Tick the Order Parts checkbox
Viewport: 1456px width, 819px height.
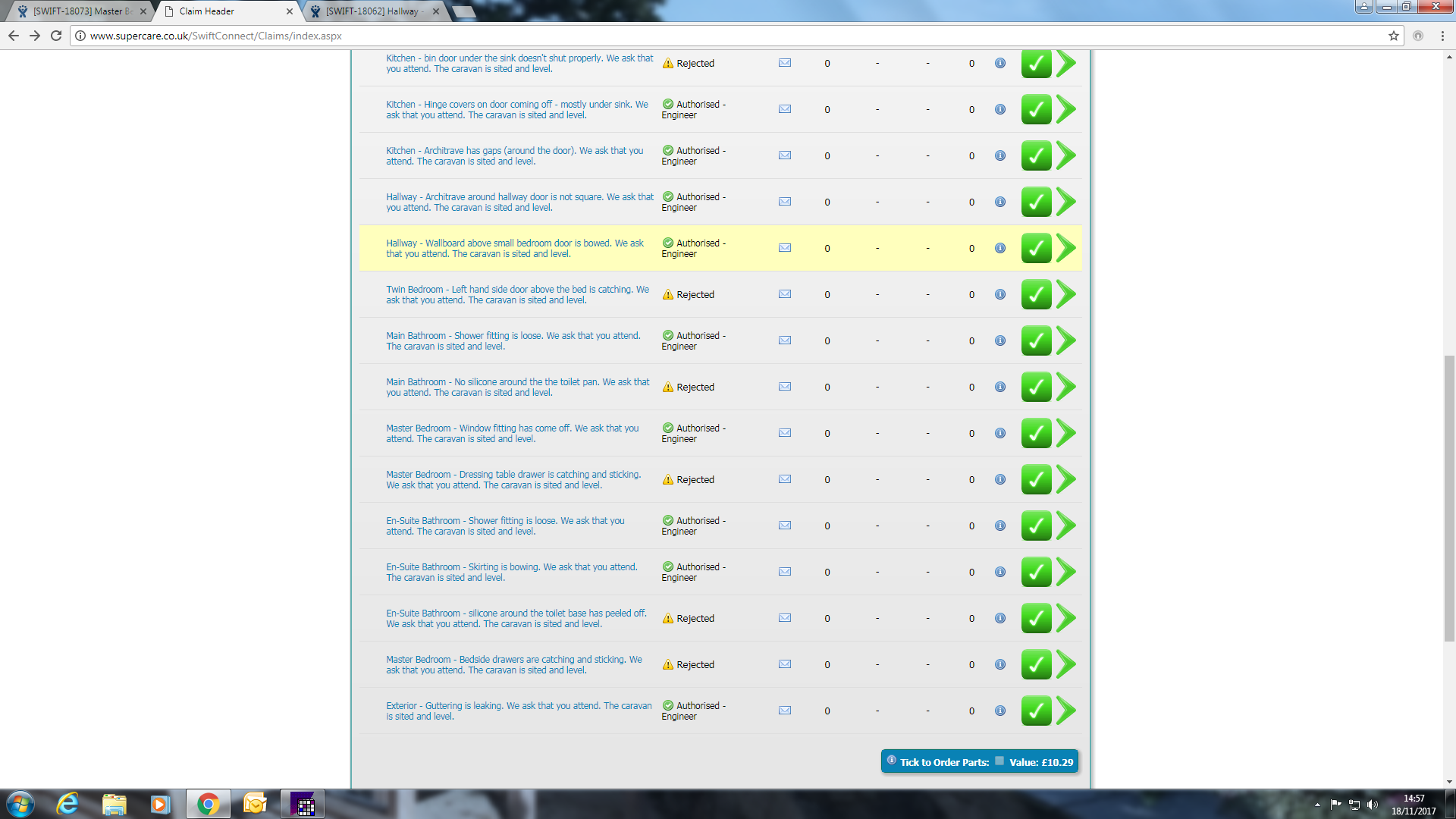tap(999, 761)
